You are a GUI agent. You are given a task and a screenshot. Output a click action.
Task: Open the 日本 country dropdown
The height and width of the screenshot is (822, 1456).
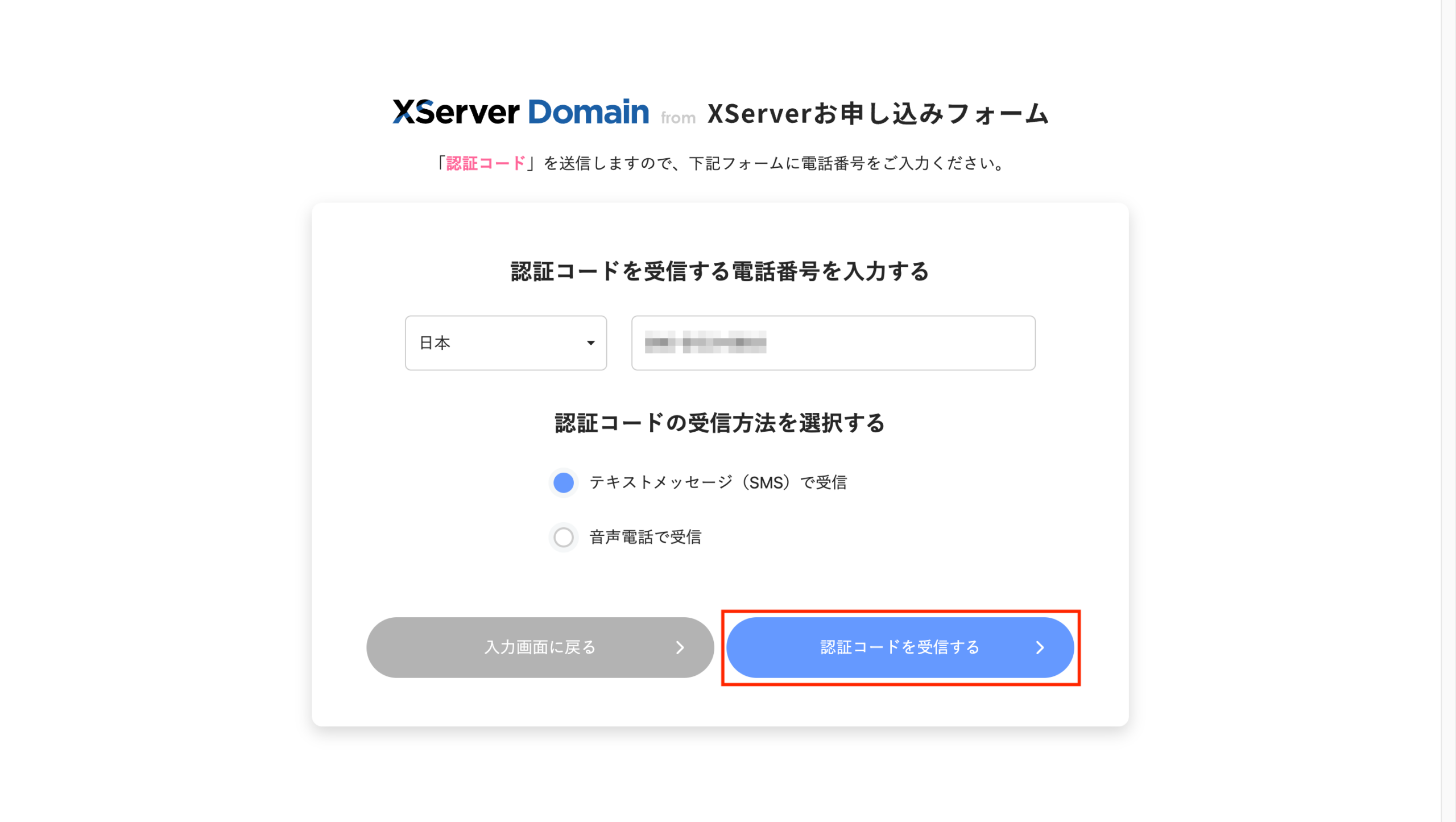[x=506, y=343]
